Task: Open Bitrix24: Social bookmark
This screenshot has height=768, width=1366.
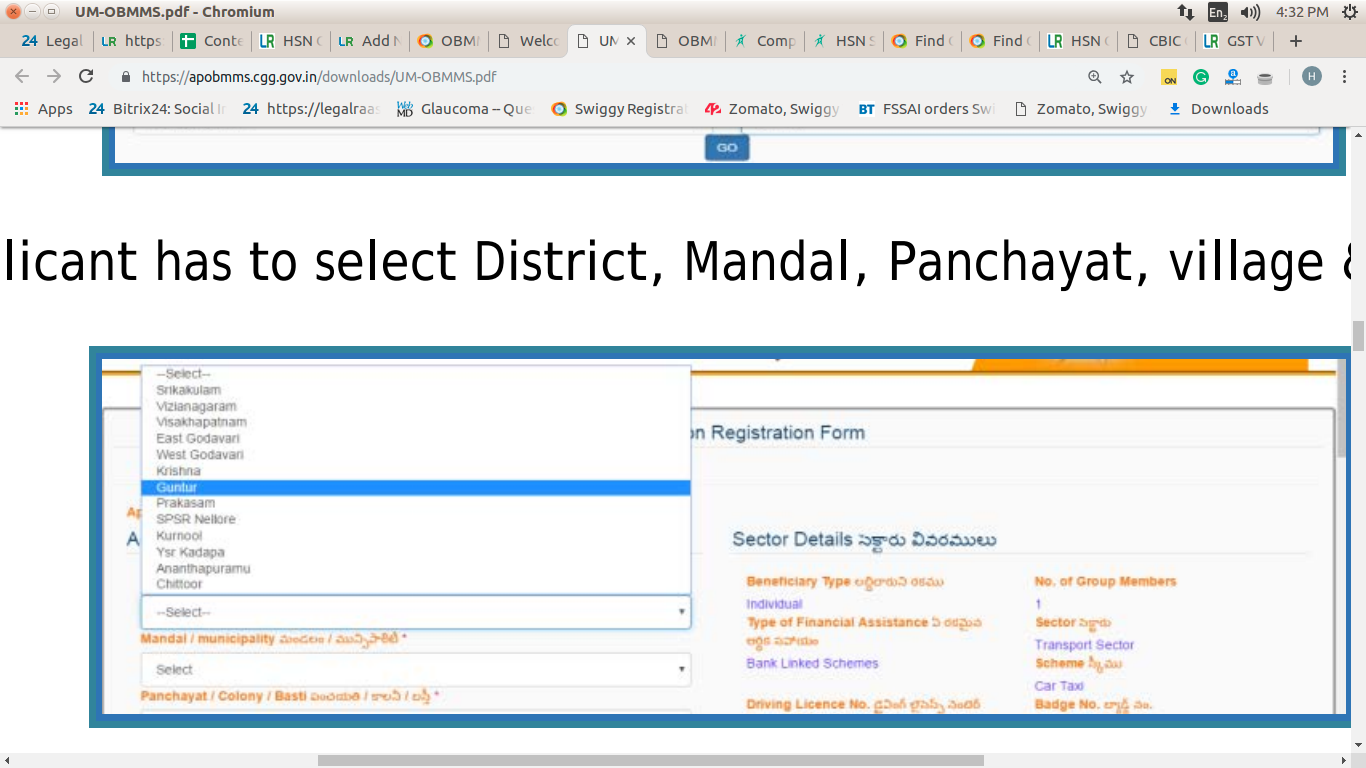Action: [157, 109]
